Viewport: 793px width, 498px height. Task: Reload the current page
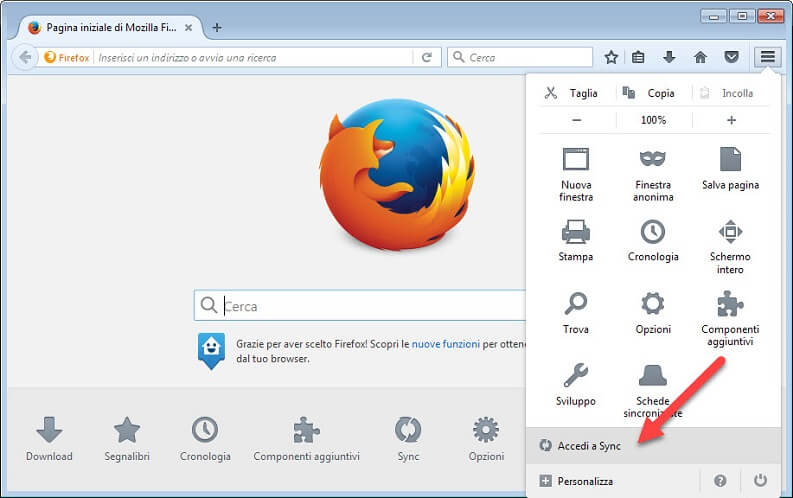point(427,58)
